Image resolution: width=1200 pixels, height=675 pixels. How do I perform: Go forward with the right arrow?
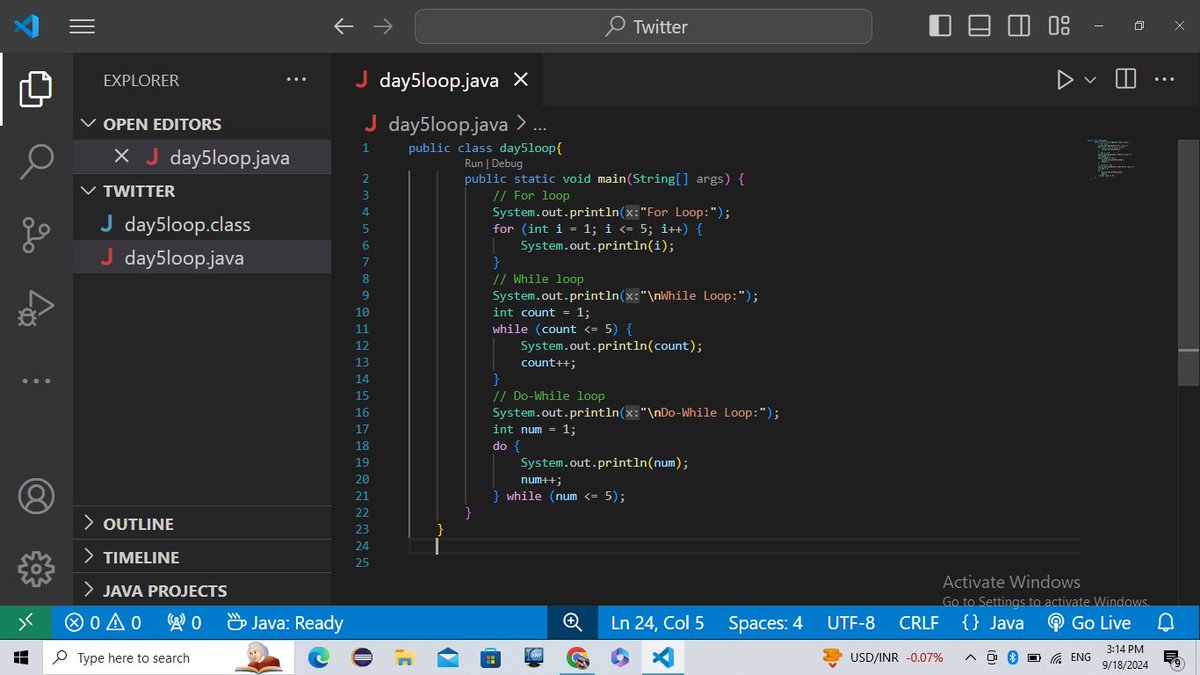[382, 27]
